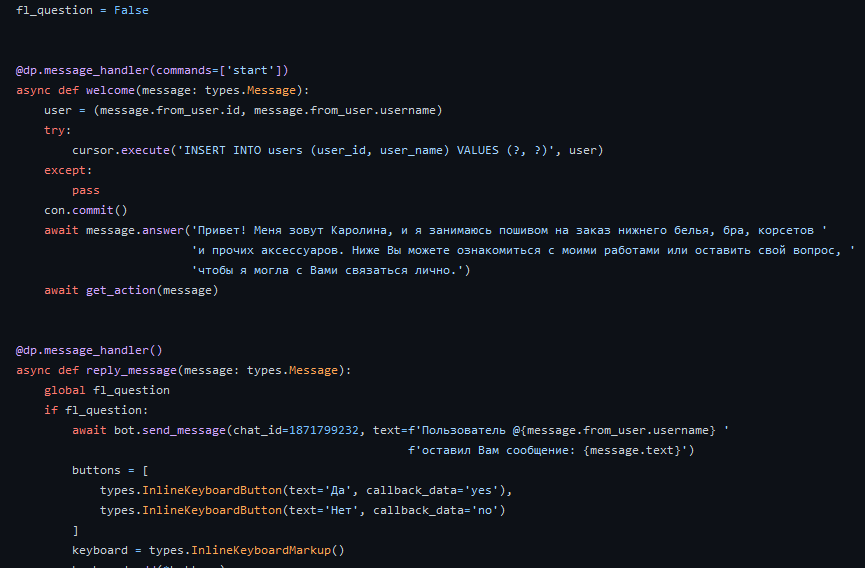Click the False keyword in the first line
This screenshot has height=568, width=865.
(131, 10)
